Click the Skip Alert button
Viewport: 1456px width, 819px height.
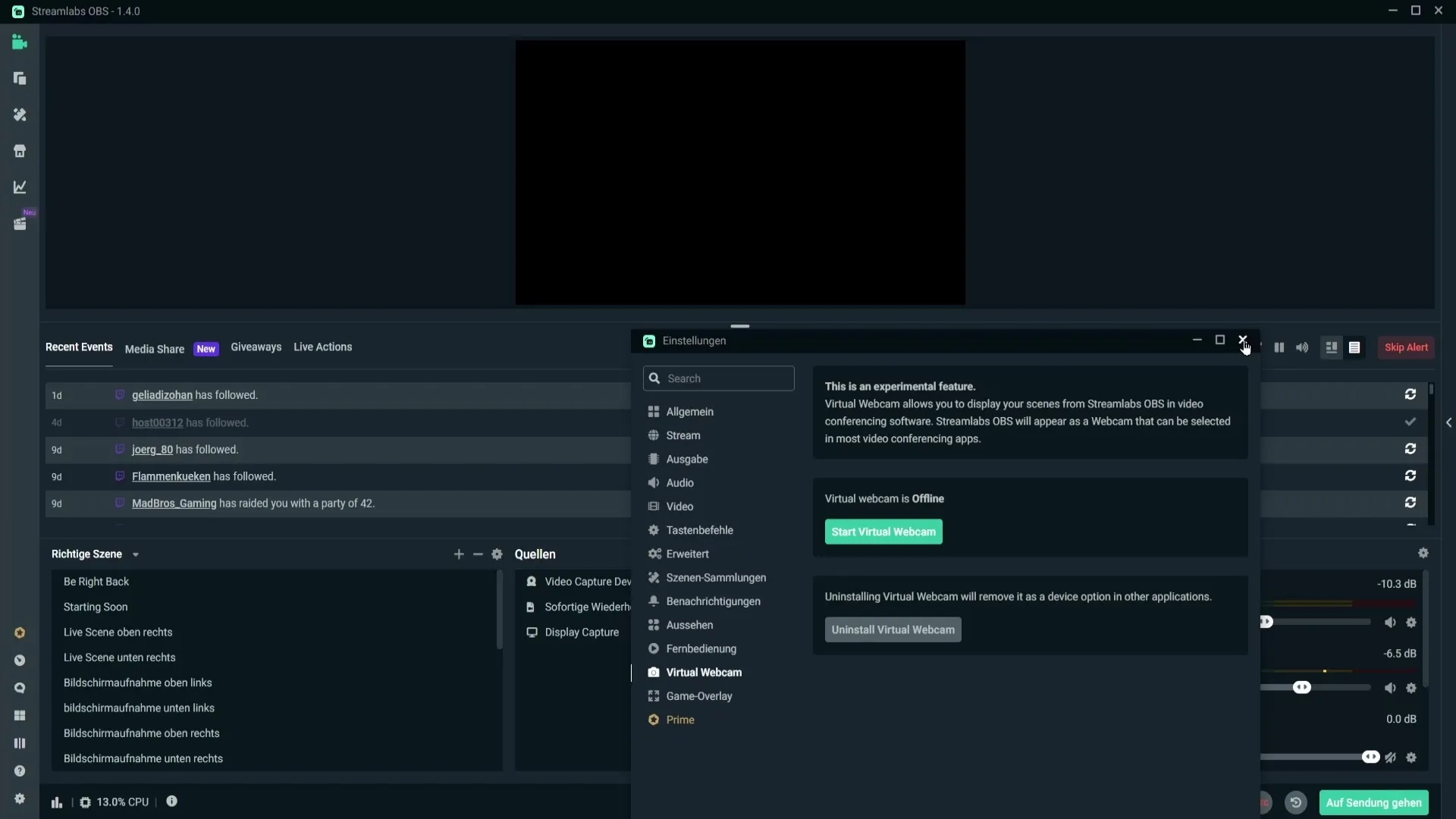pyautogui.click(x=1406, y=347)
